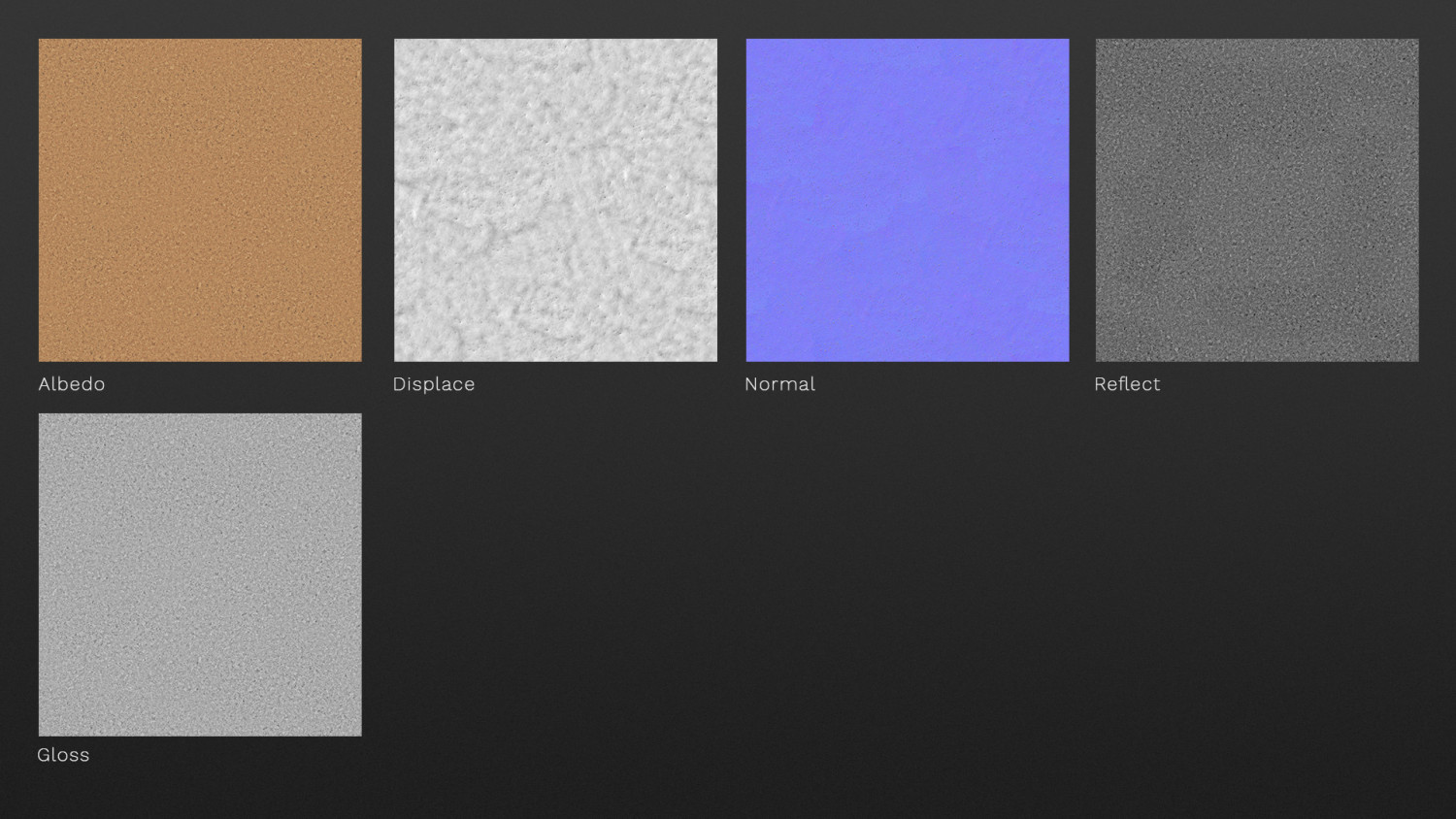
Task: Click the "Albedo" label text
Action: coord(72,384)
